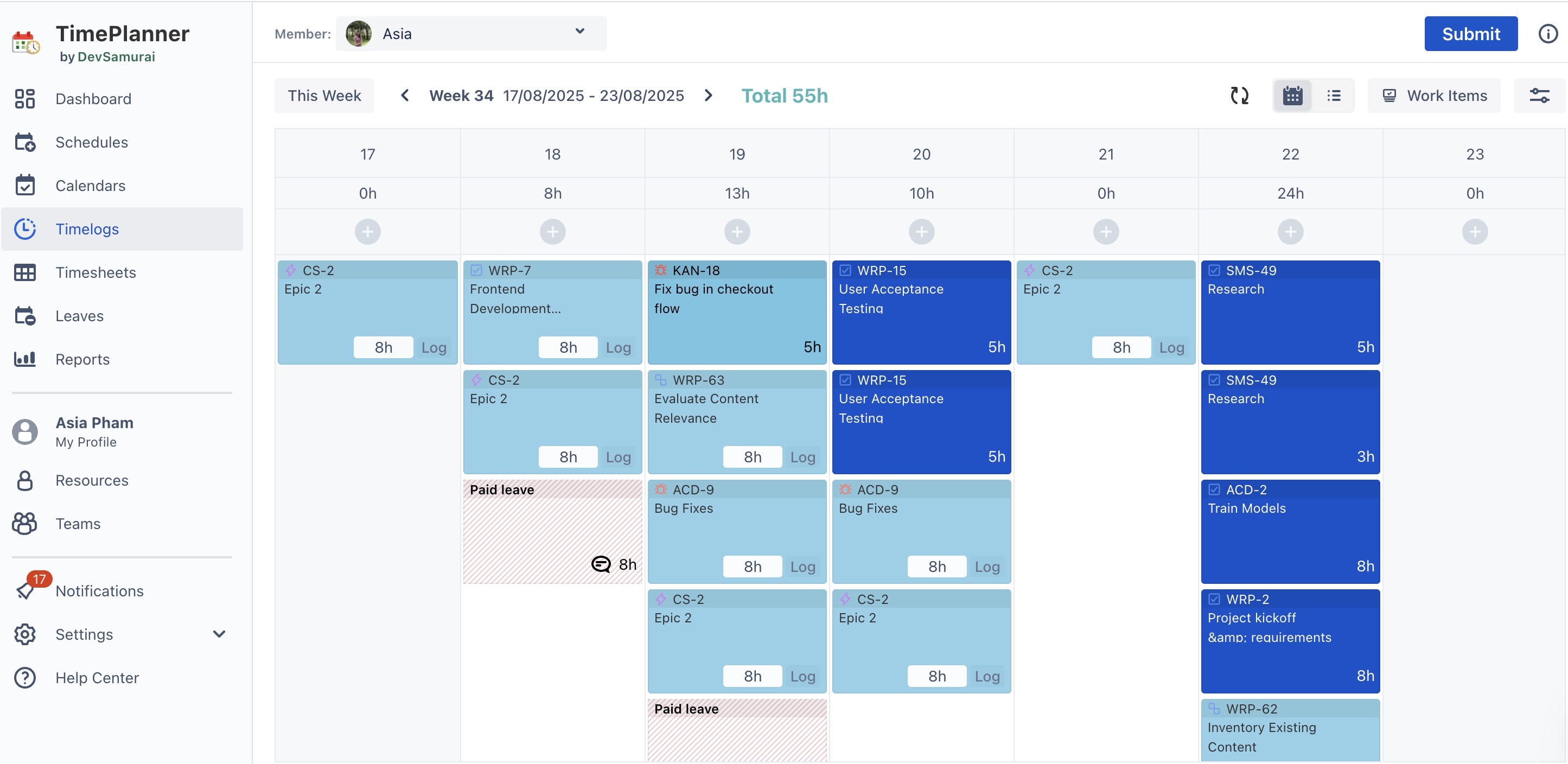Open the Dashboard sidebar item
The image size is (1568, 764).
[93, 99]
